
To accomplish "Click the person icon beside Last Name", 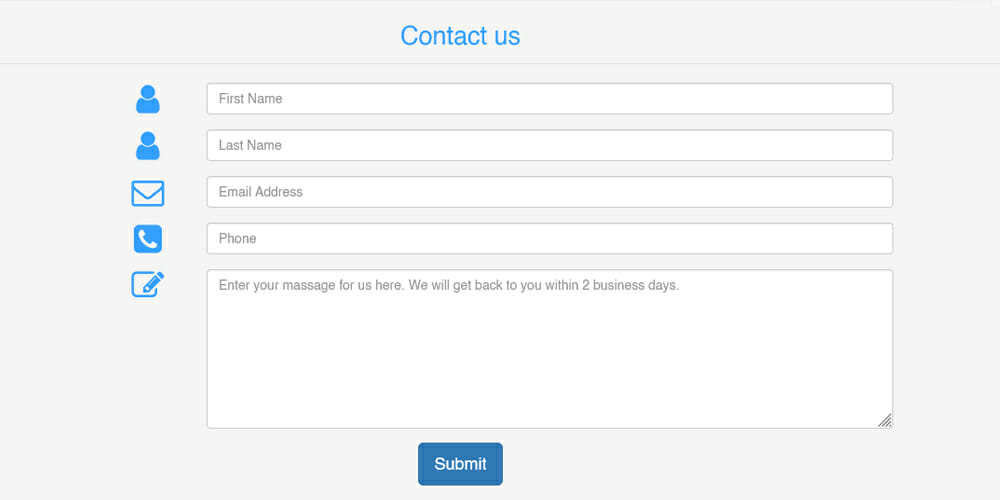I will tap(148, 146).
